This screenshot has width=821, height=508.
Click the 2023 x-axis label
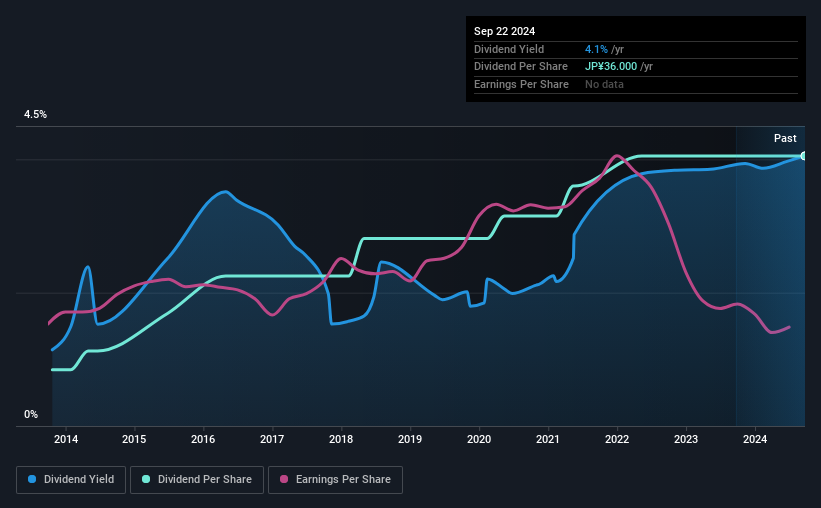[686, 439]
